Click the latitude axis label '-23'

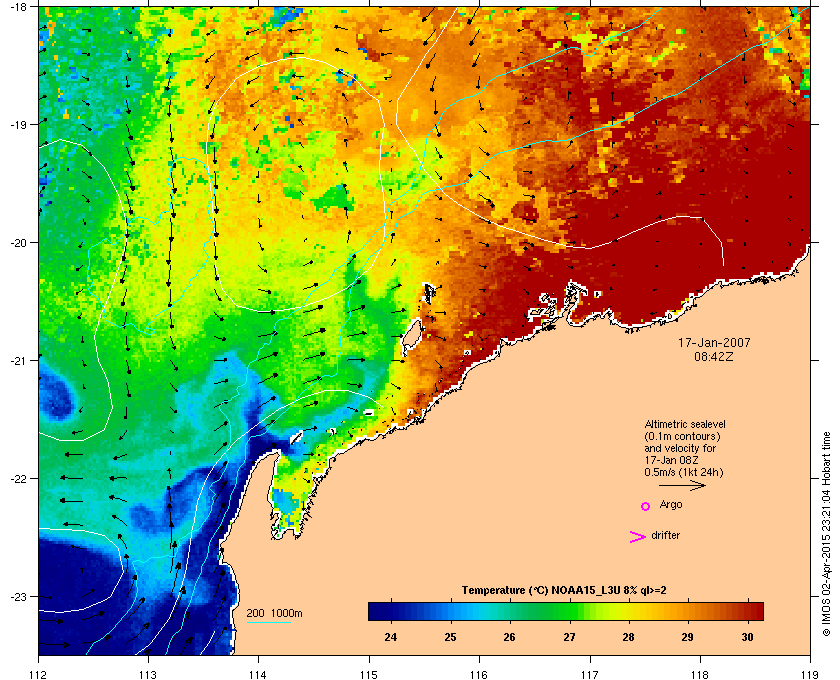coord(18,596)
